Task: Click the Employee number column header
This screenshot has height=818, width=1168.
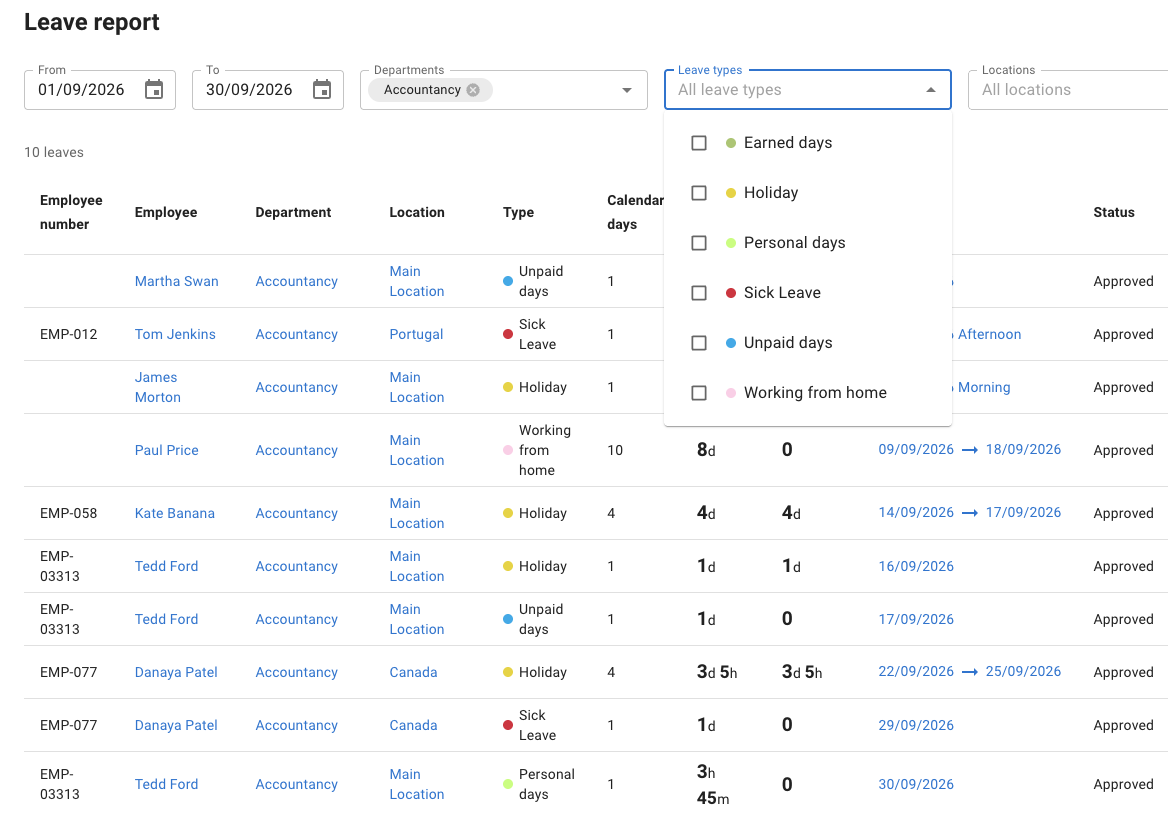Action: tap(71, 212)
